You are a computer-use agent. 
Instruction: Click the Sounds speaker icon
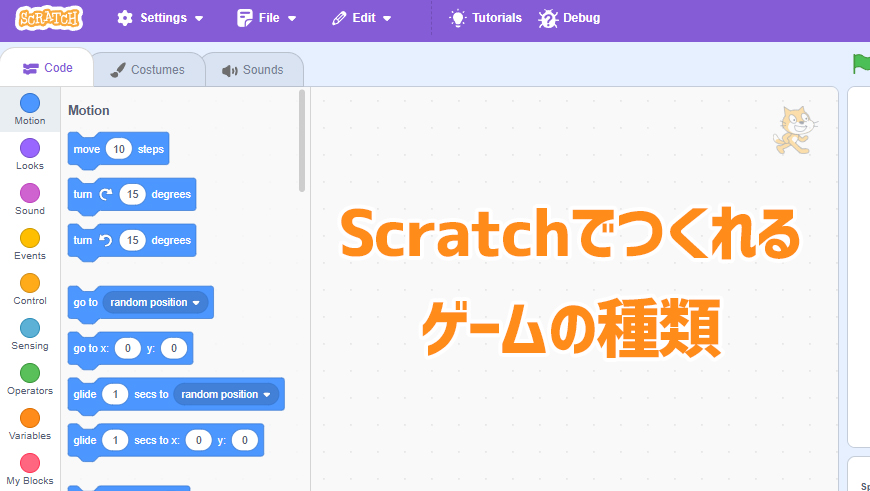click(x=230, y=70)
